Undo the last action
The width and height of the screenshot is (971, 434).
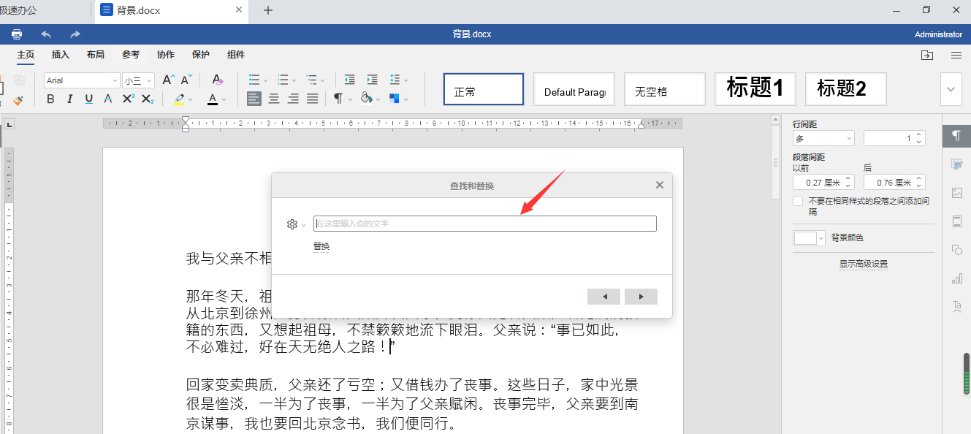click(46, 34)
